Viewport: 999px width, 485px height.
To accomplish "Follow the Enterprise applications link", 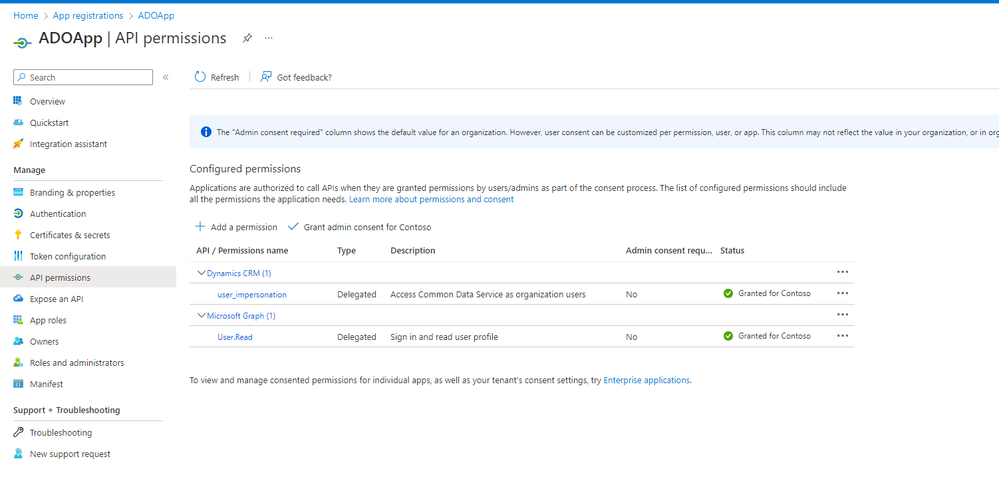I will pos(646,380).
